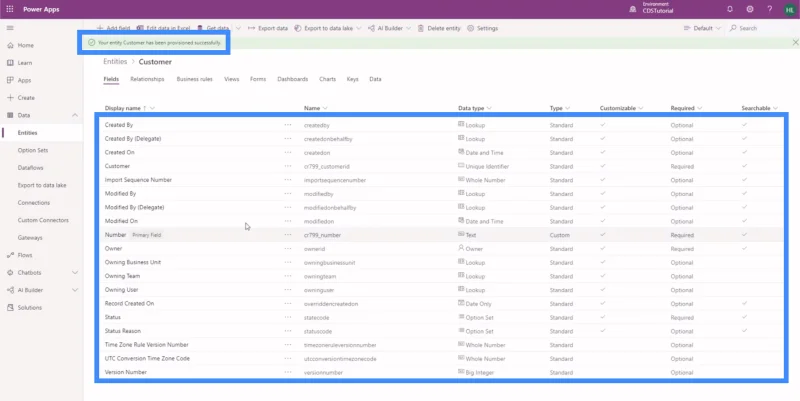Screen dimensions: 800x401
Task: Go back to Entities breadcrumb
Action: point(115,61)
